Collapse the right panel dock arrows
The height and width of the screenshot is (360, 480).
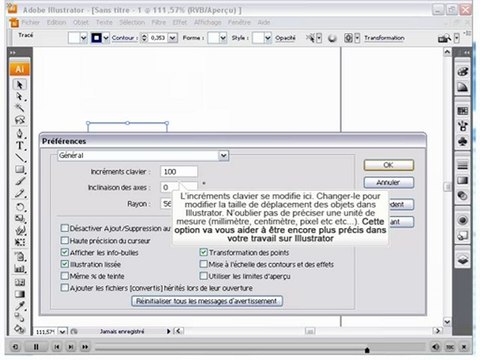(x=466, y=53)
